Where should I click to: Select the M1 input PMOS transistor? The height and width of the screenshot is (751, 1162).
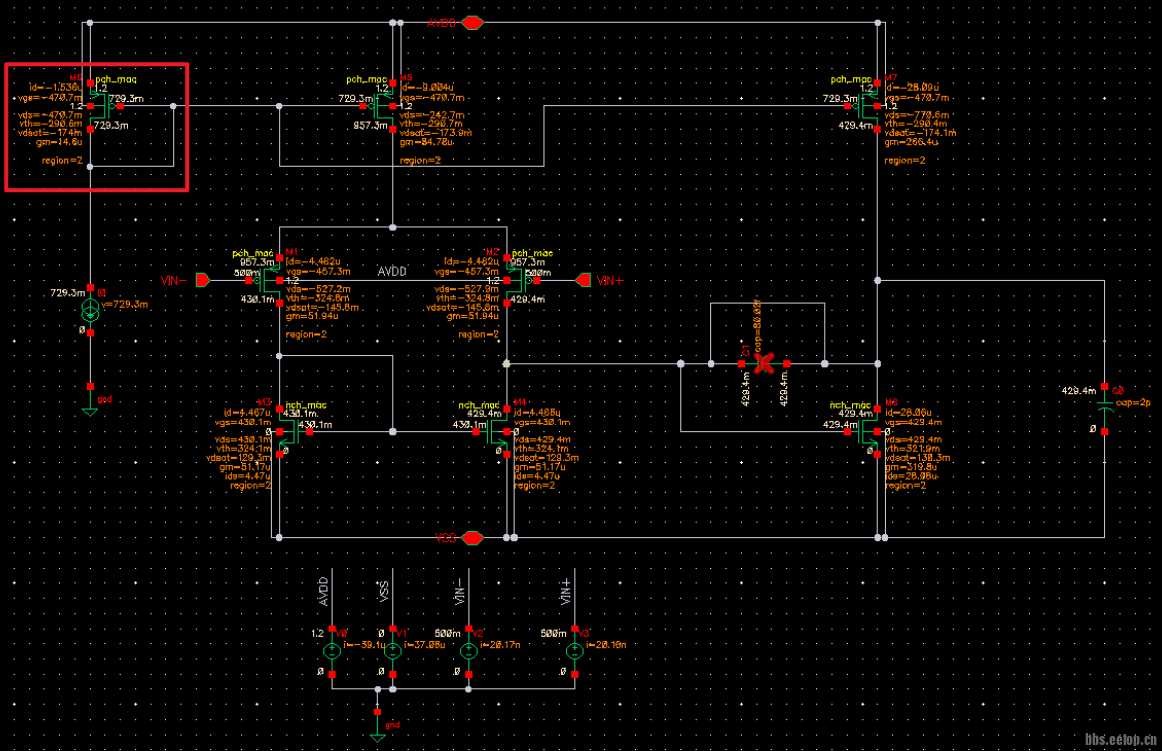pyautogui.click(x=265, y=281)
